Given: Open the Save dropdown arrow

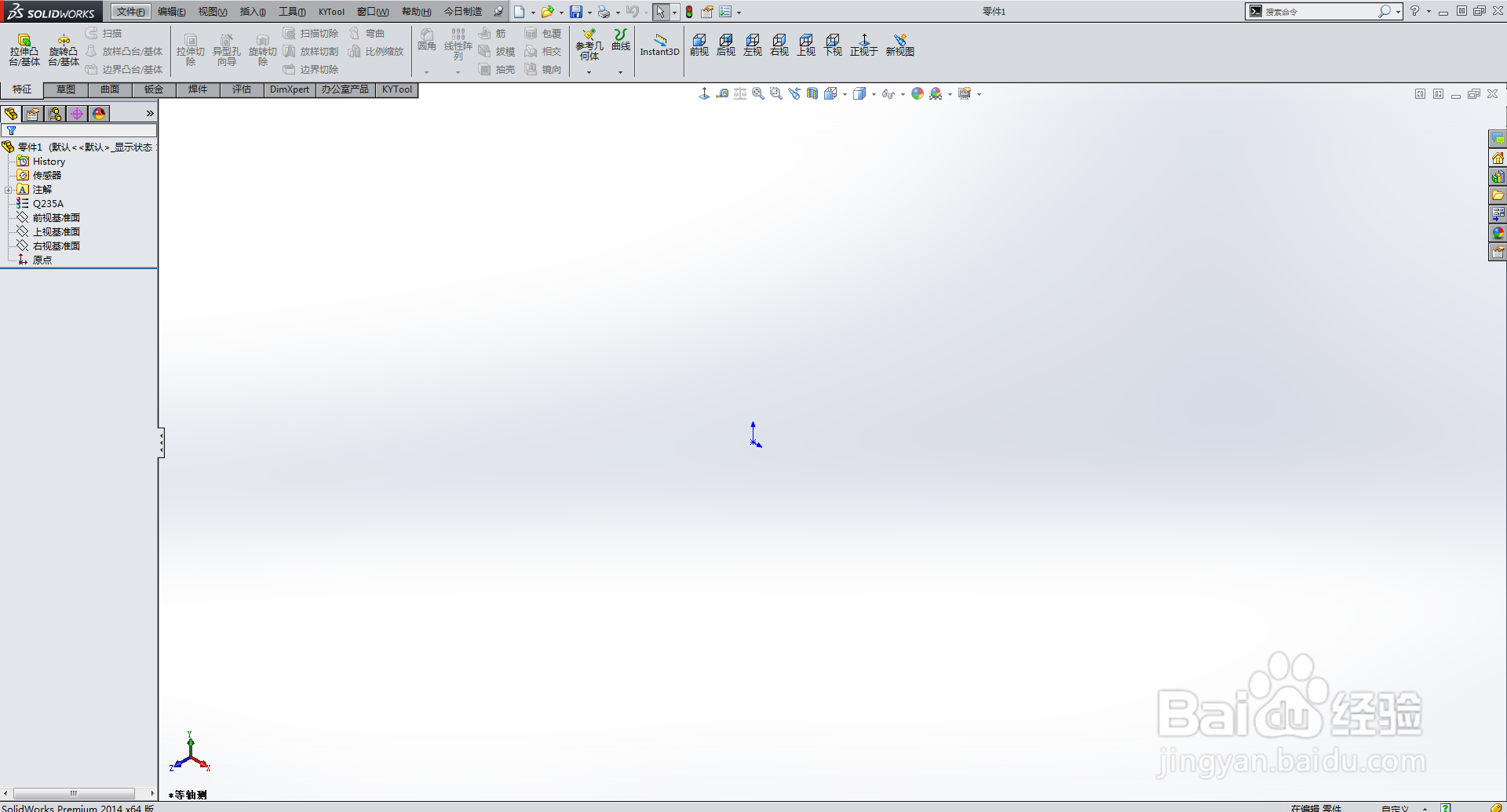Looking at the screenshot, I should coord(589,13).
